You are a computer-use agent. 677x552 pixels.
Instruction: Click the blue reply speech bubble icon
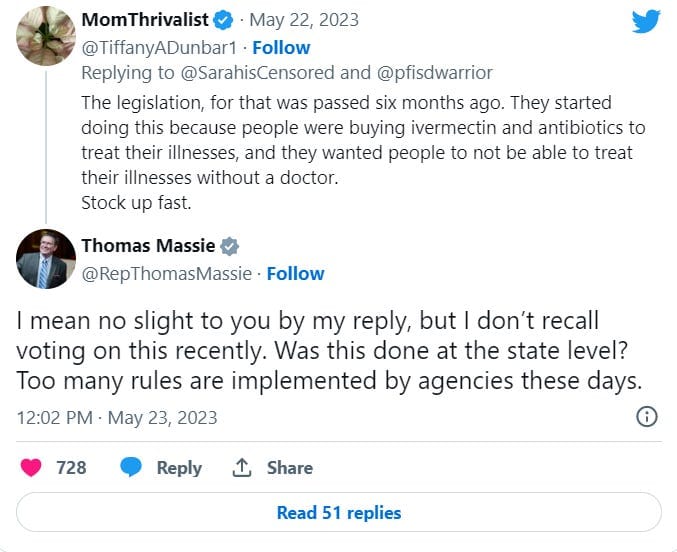(131, 467)
